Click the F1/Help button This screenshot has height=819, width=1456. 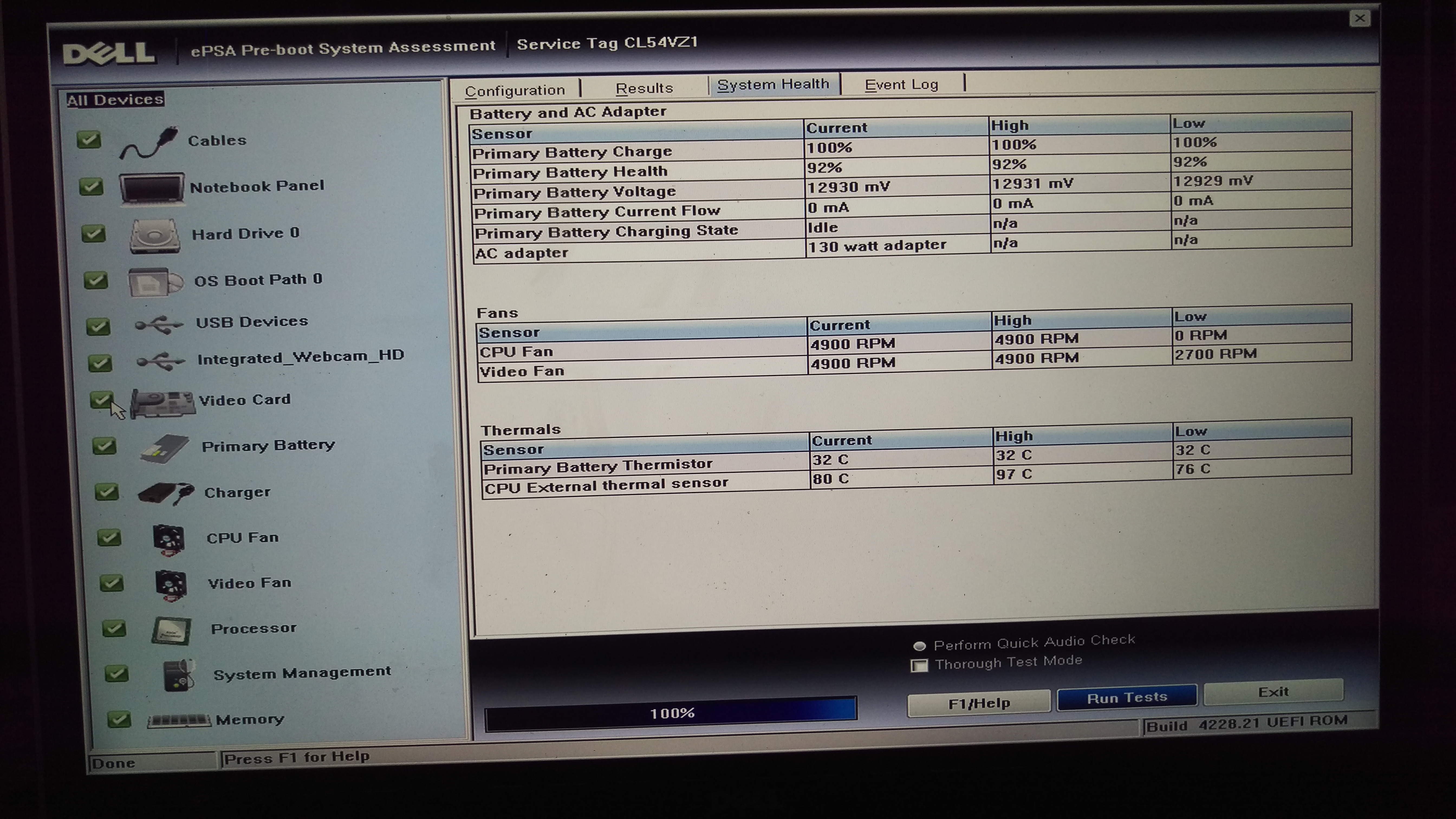point(979,704)
